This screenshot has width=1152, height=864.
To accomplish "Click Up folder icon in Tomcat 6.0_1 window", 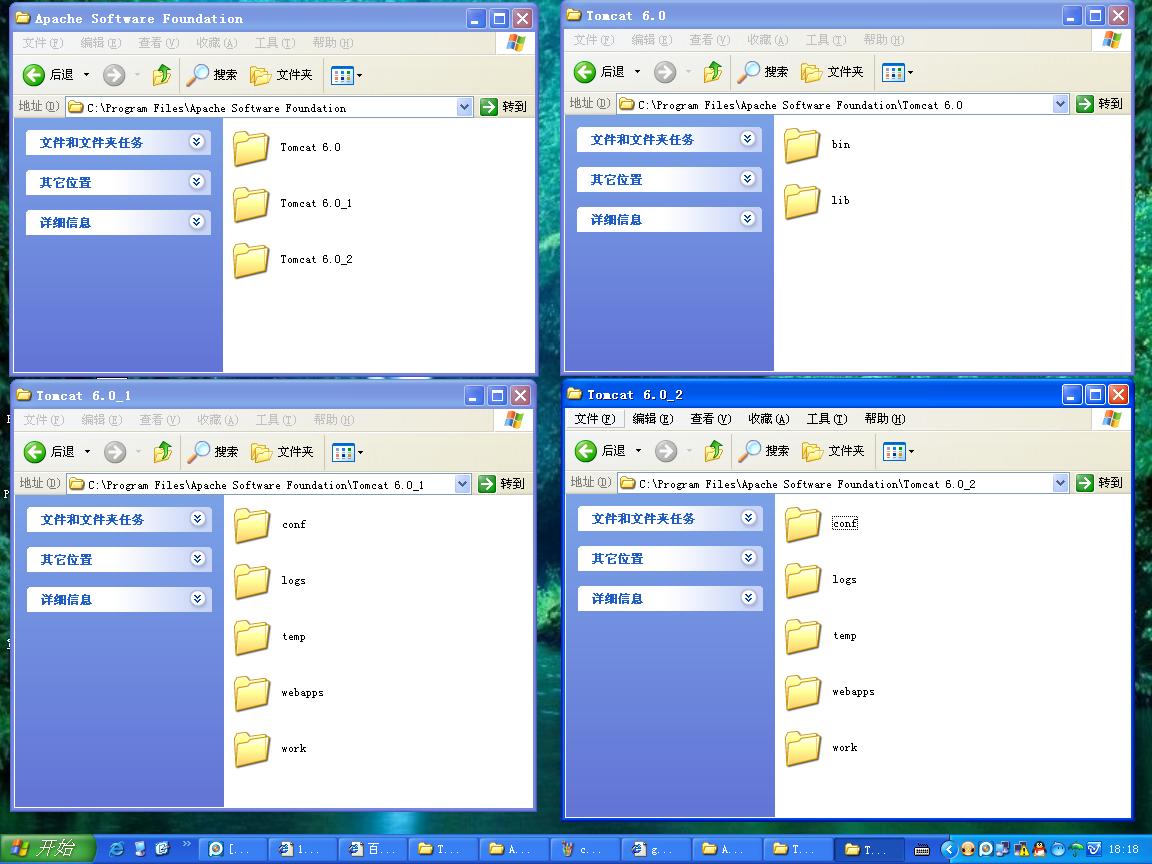I will (x=162, y=451).
